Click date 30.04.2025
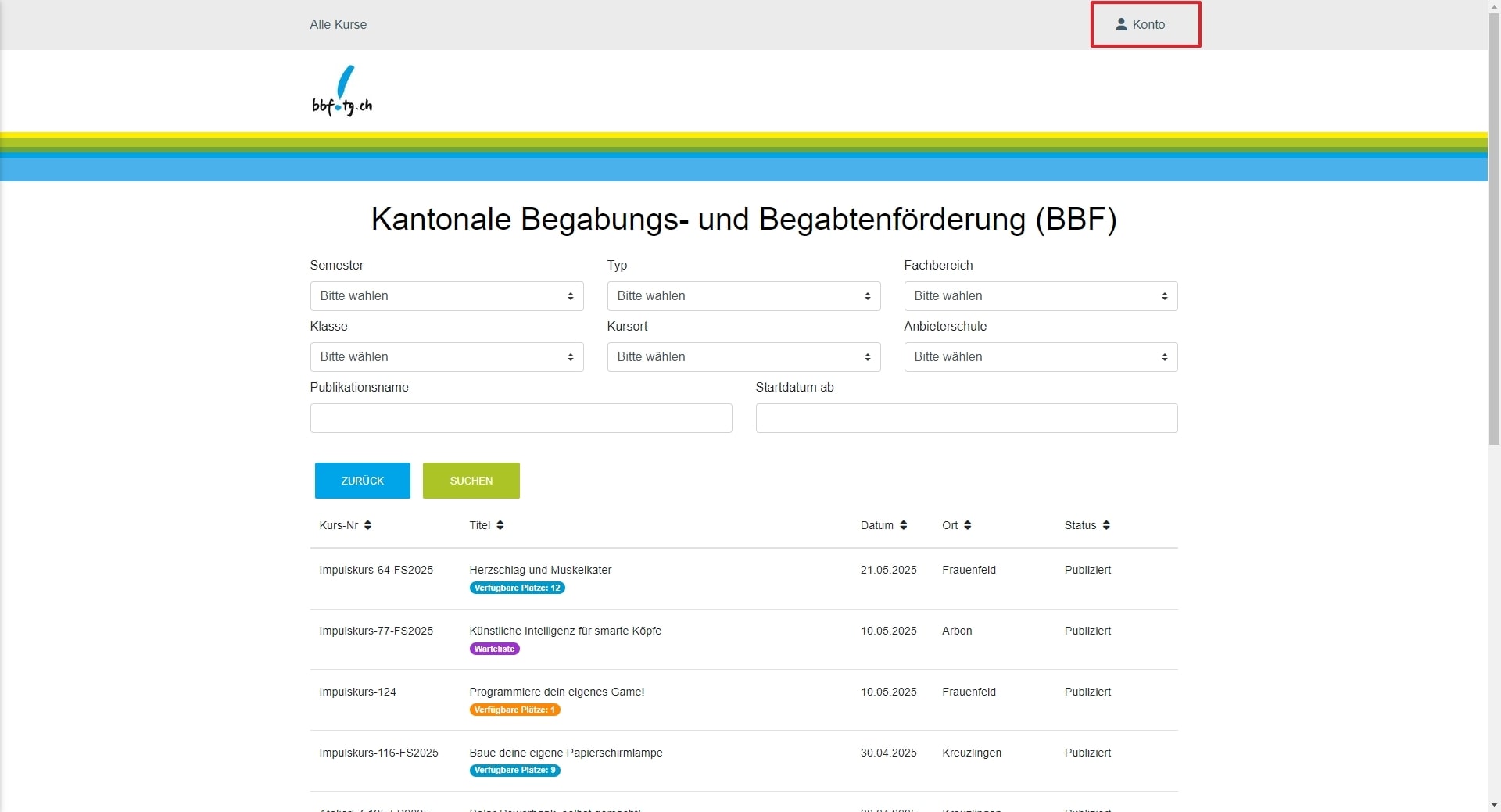1501x812 pixels. [x=888, y=753]
